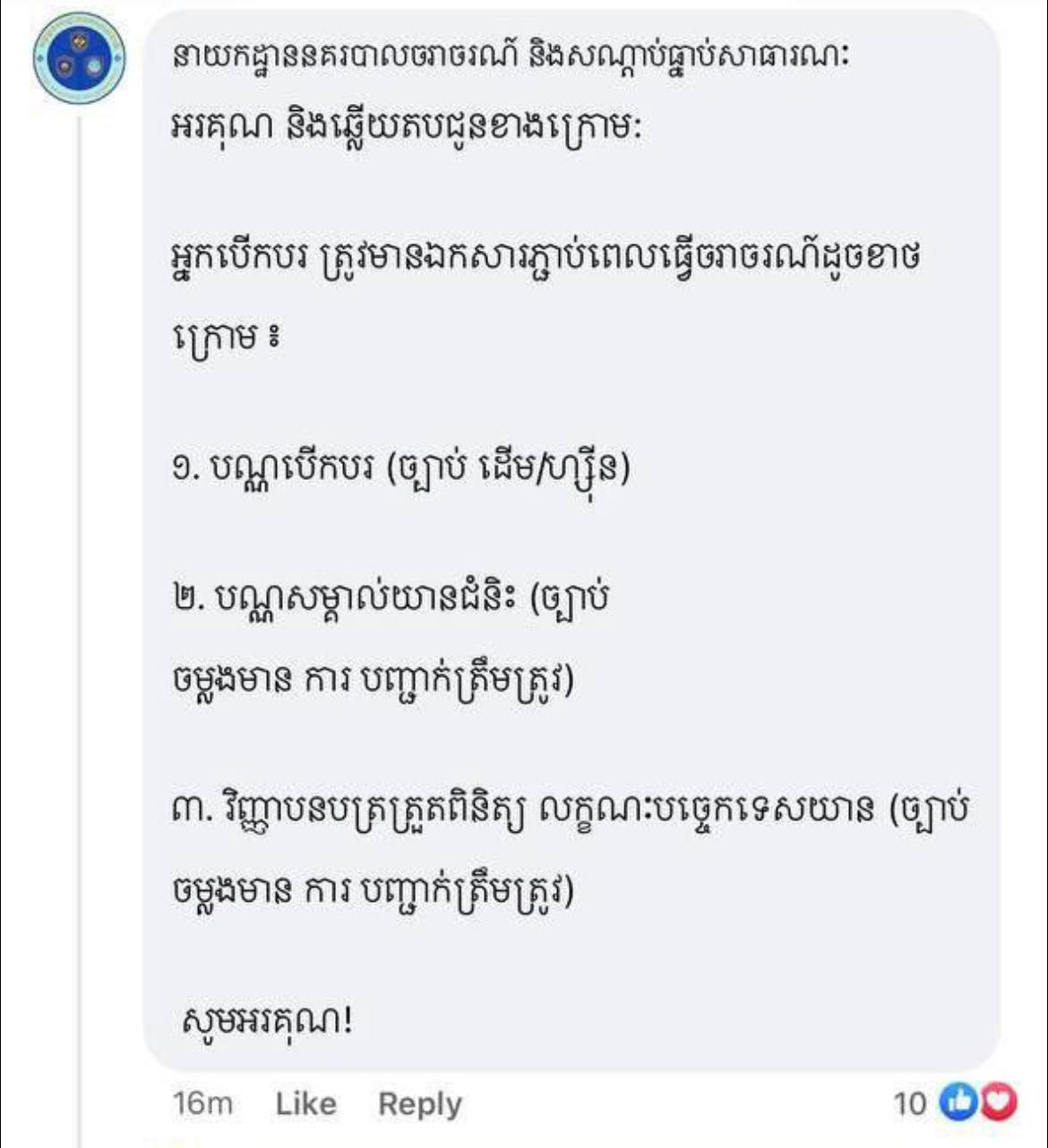Click the blue thumbs-up reaction icon

tap(958, 1102)
